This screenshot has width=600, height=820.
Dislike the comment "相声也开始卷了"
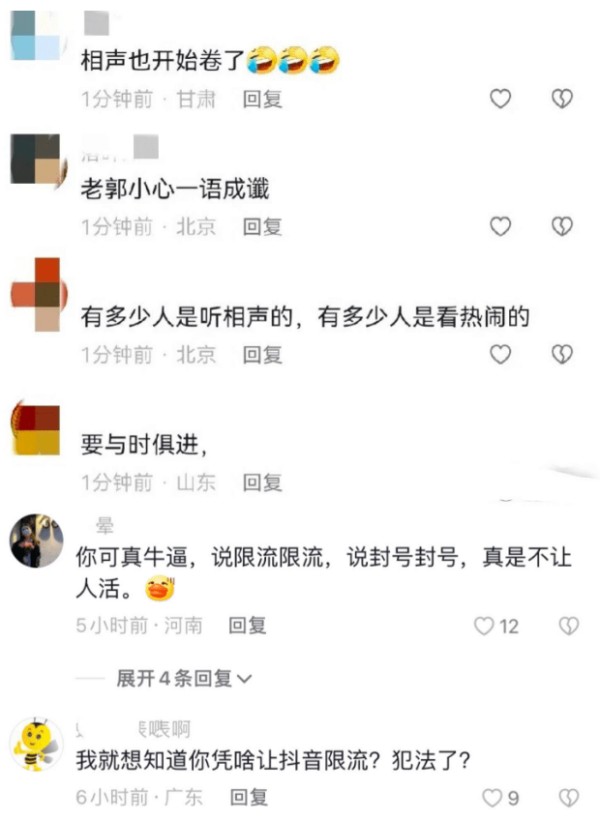(562, 98)
